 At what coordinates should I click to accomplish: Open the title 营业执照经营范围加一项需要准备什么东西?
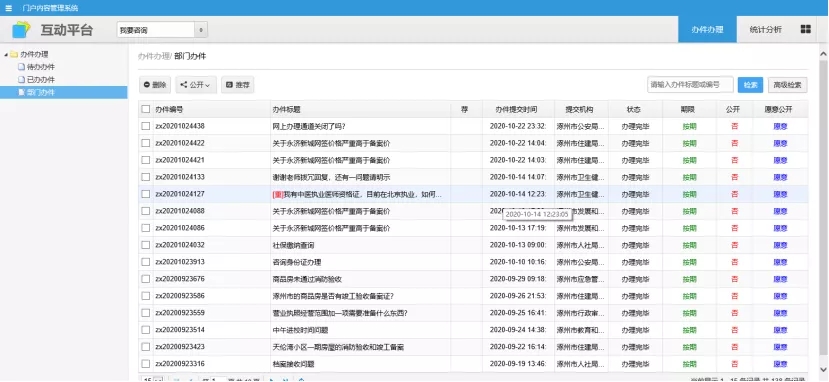pos(340,313)
